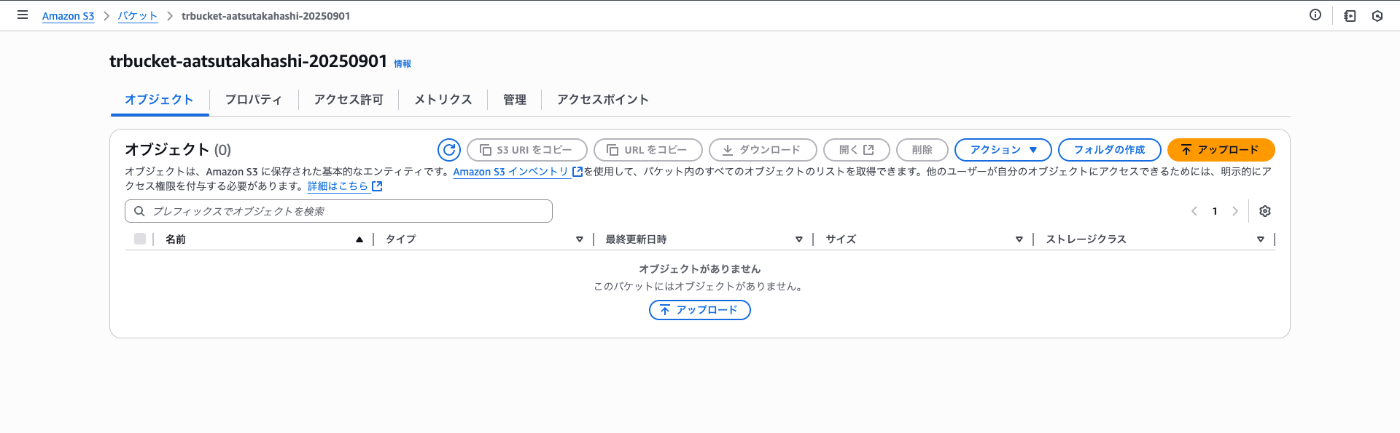
Task: Switch to the アクセス許可 tab
Action: pos(348,100)
